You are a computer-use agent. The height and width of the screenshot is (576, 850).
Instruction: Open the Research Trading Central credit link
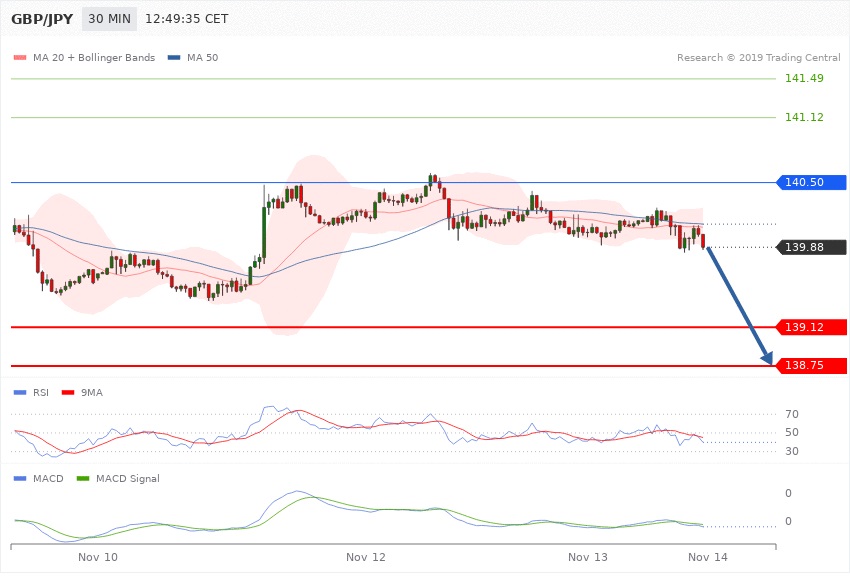pyautogui.click(x=758, y=58)
